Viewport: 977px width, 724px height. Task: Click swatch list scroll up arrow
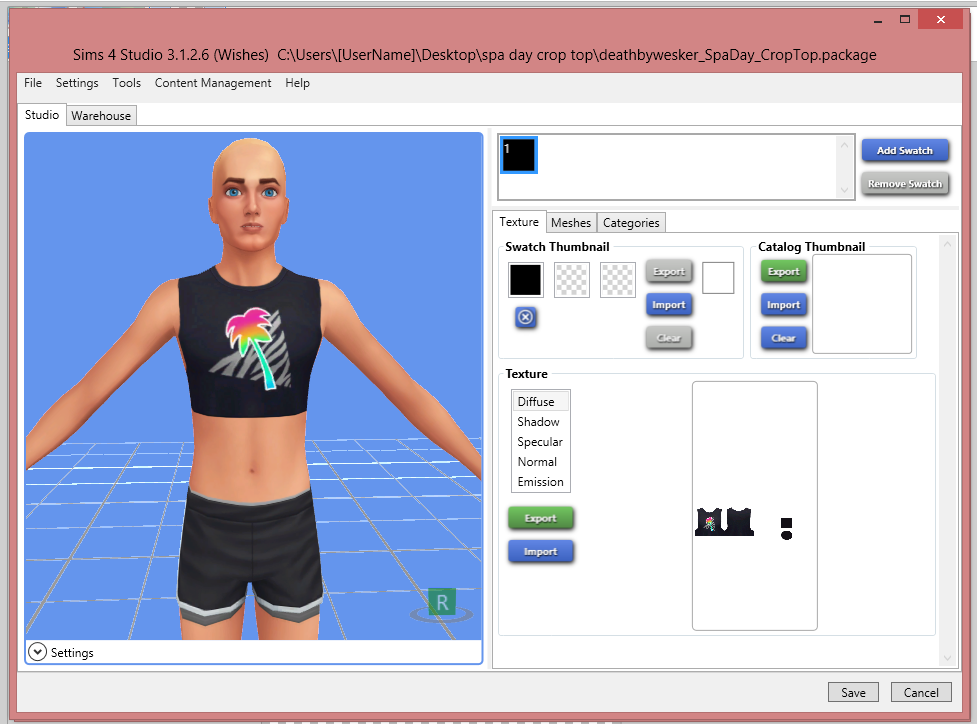pos(844,145)
